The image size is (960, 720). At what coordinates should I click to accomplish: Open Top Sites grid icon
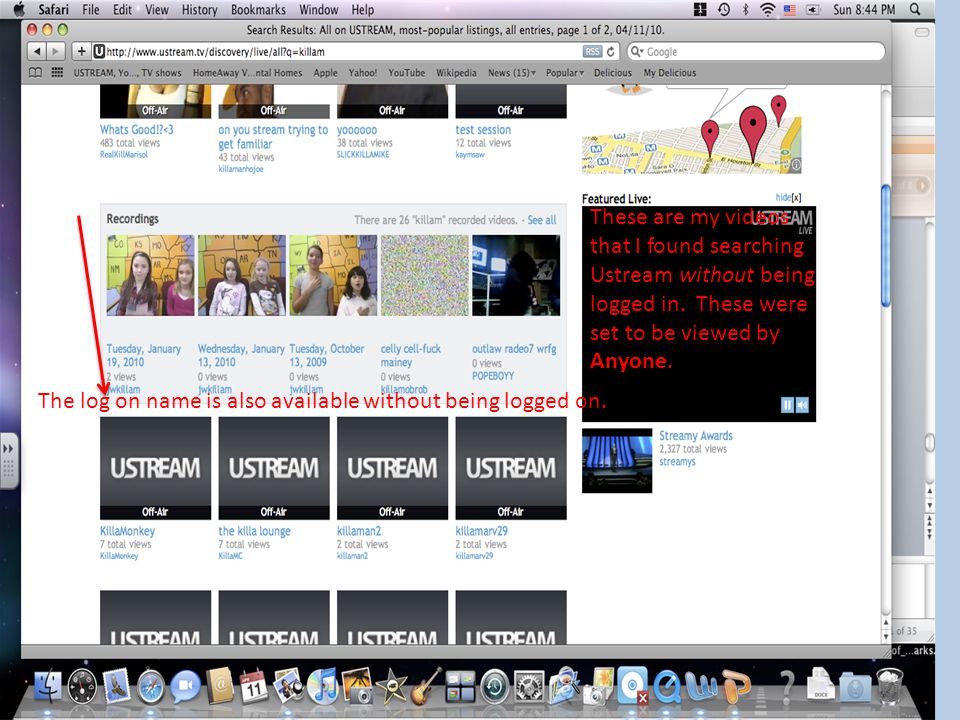coord(57,73)
